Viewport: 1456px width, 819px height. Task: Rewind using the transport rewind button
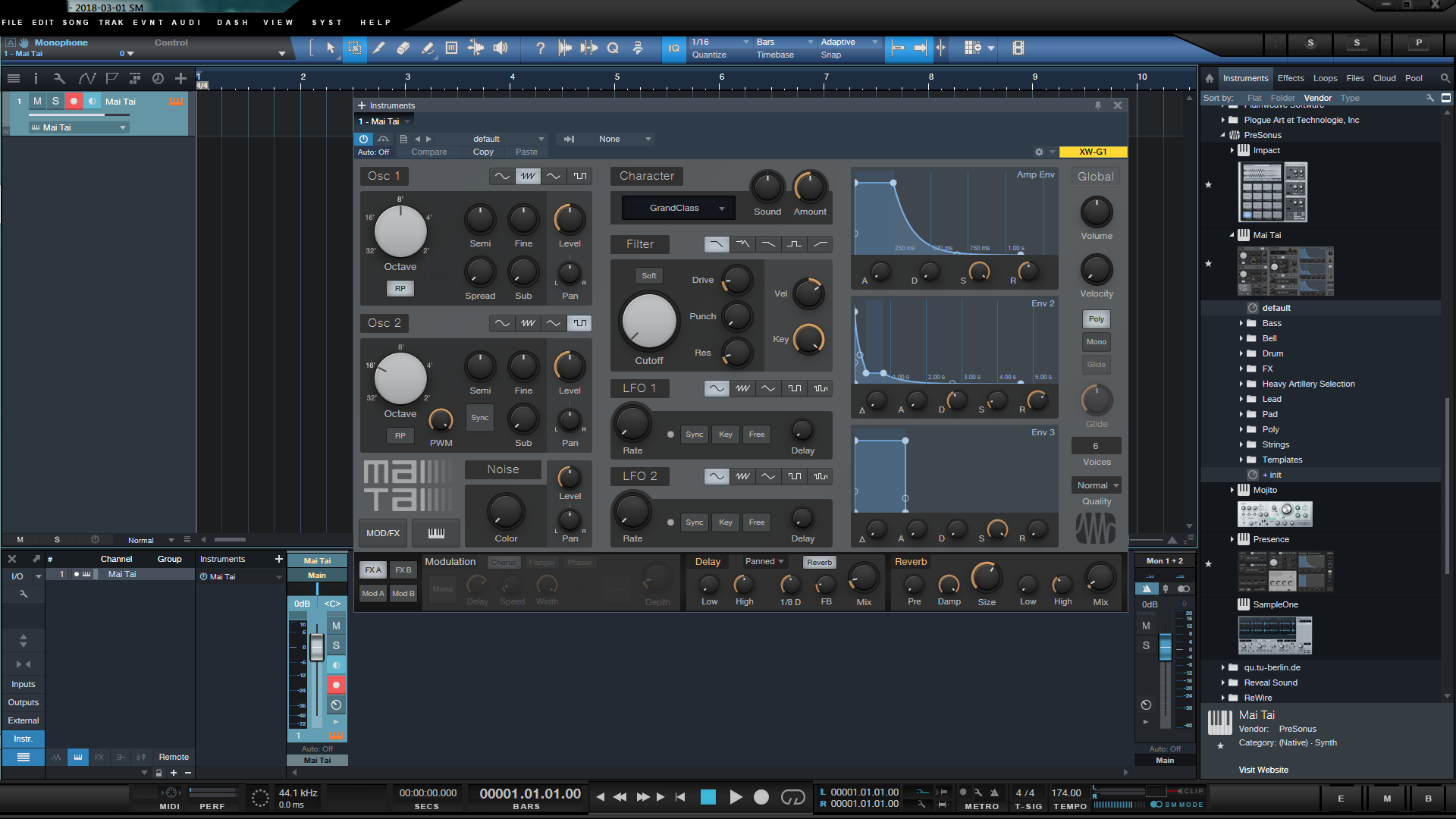(x=620, y=797)
